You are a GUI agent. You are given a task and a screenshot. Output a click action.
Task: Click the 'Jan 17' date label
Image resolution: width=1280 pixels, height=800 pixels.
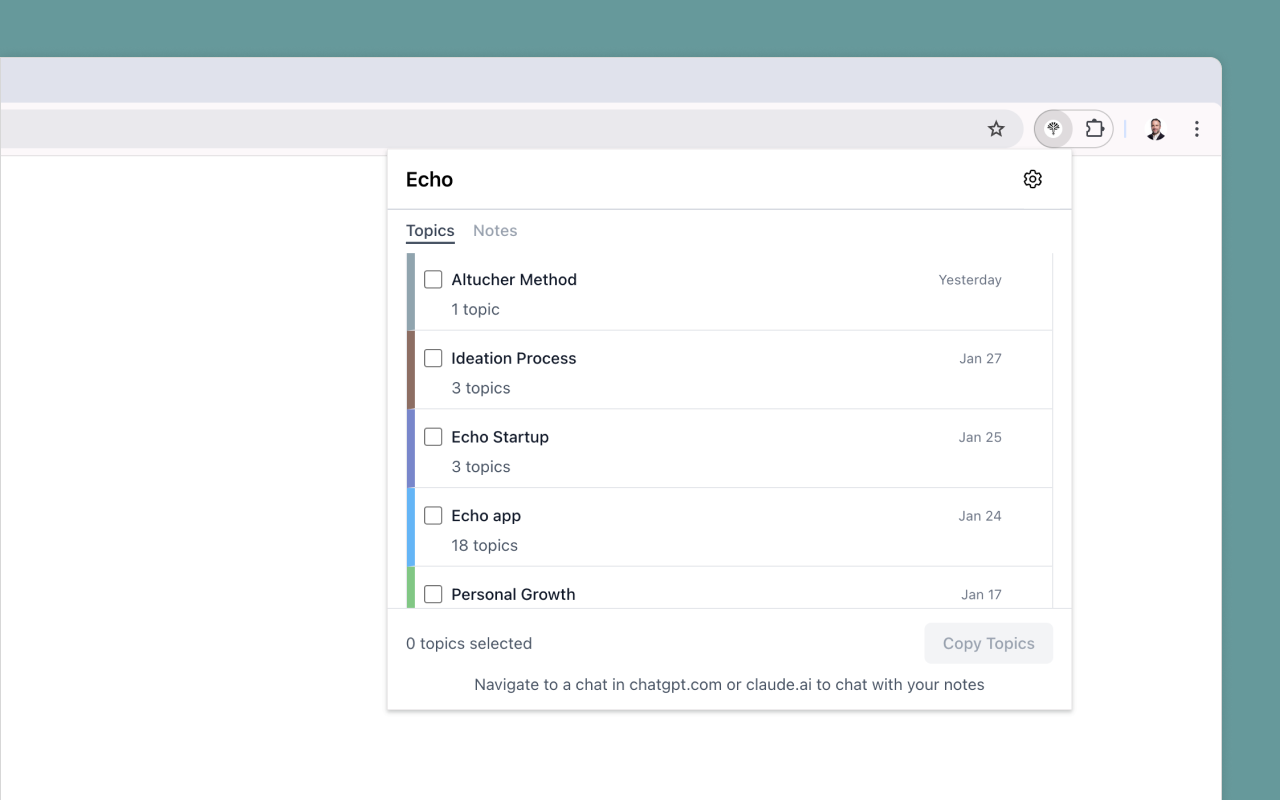pyautogui.click(x=981, y=594)
